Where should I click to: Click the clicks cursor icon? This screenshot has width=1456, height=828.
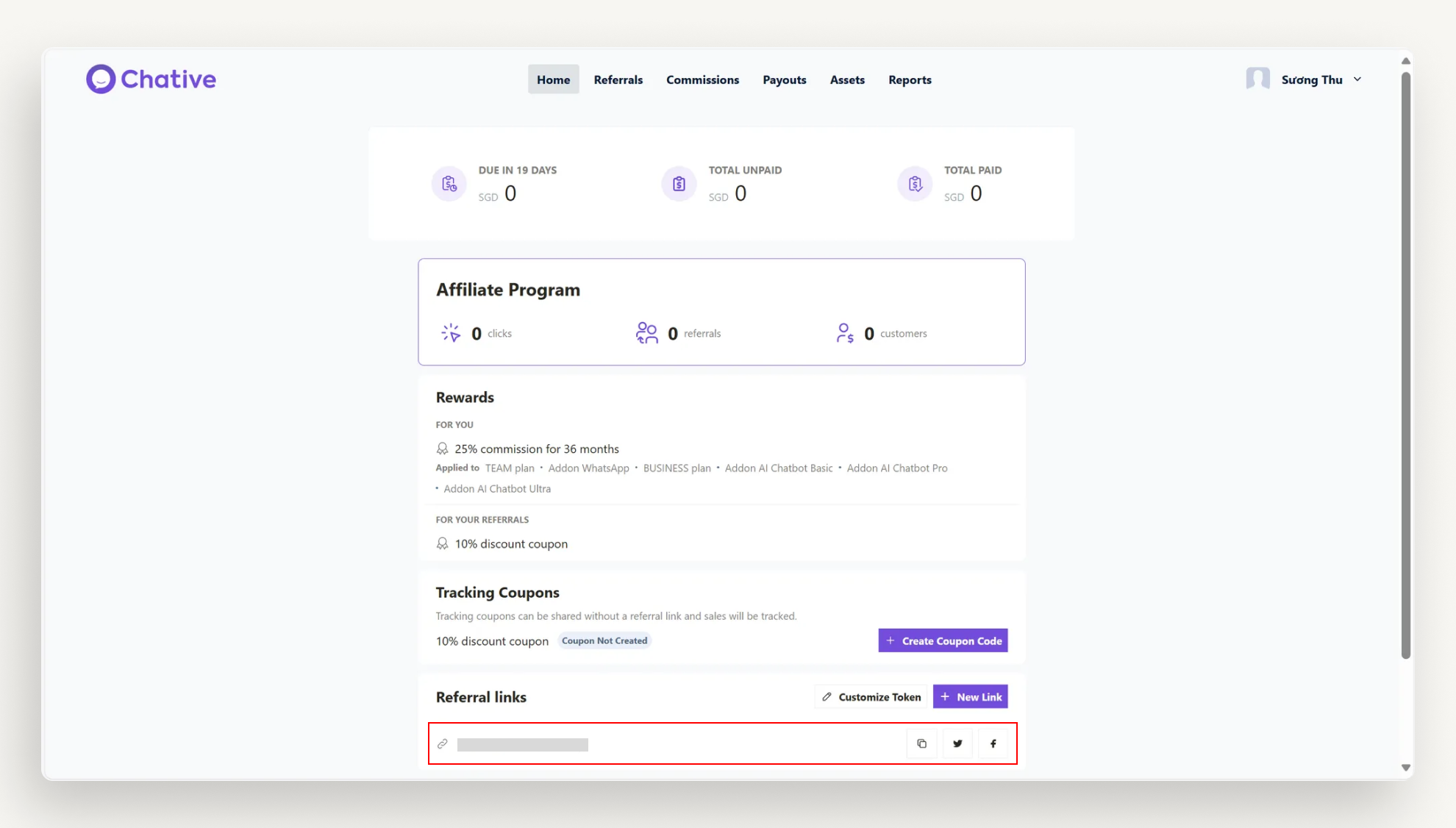[451, 333]
